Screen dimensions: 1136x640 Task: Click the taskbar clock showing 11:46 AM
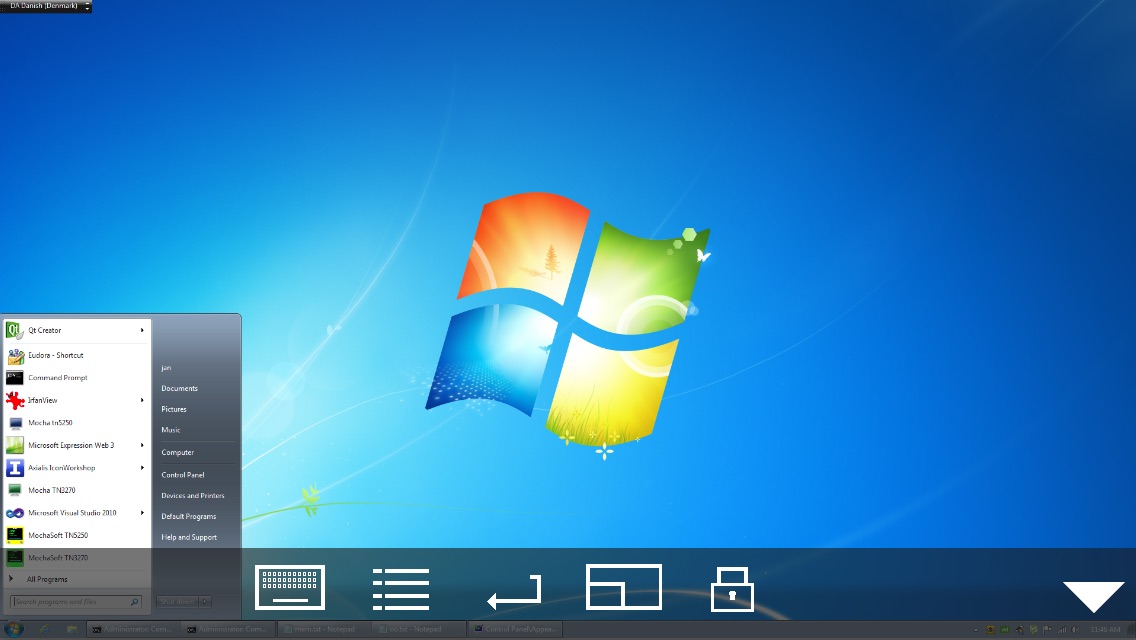[x=1105, y=630]
